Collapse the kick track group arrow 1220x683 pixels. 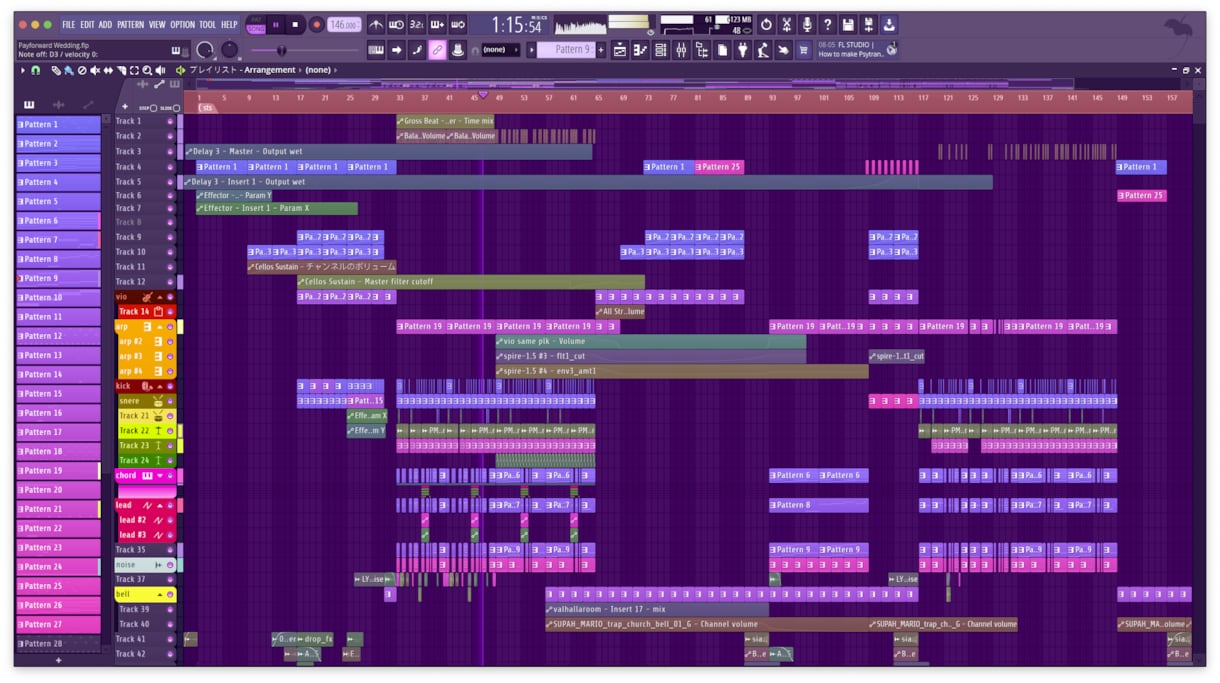click(x=160, y=386)
